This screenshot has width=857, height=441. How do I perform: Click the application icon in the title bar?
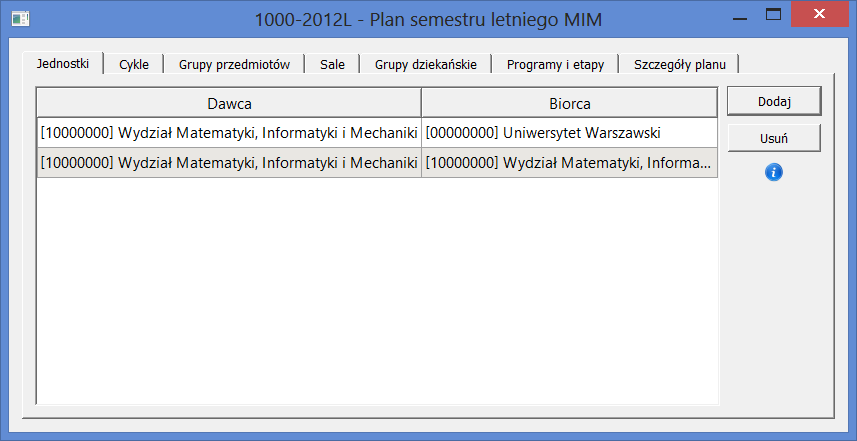coord(20,19)
